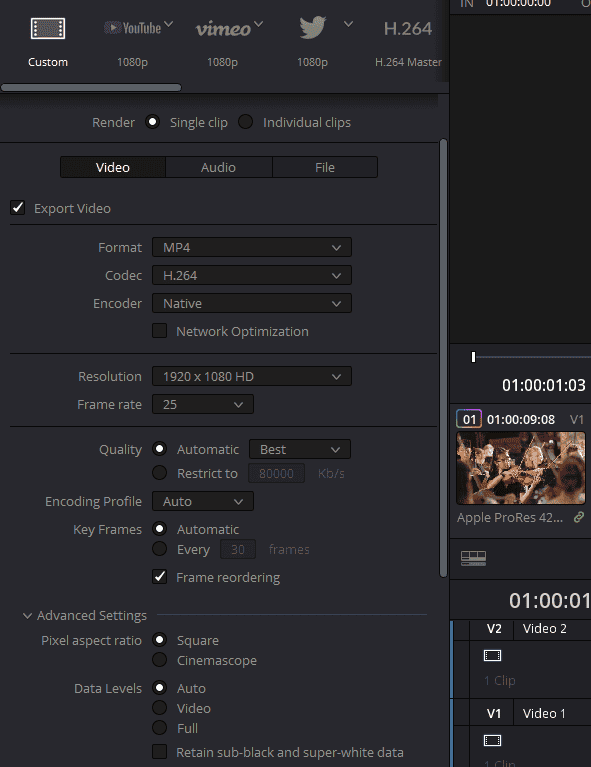
Task: Select Automatic key frames option
Action: (x=159, y=529)
